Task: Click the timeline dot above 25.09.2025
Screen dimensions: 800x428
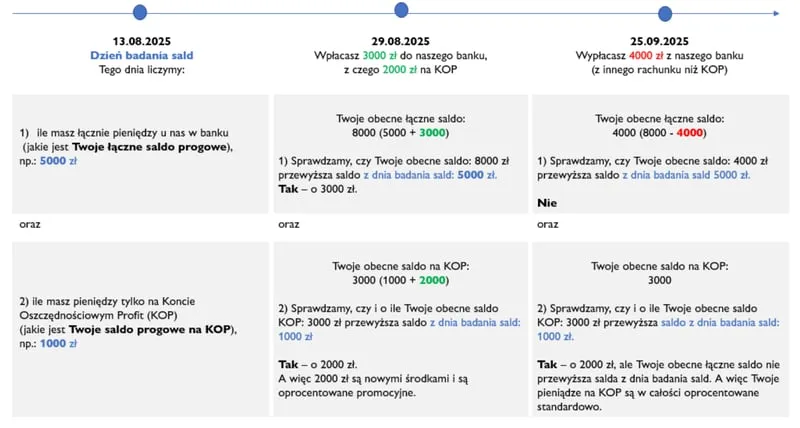Action: 665,13
